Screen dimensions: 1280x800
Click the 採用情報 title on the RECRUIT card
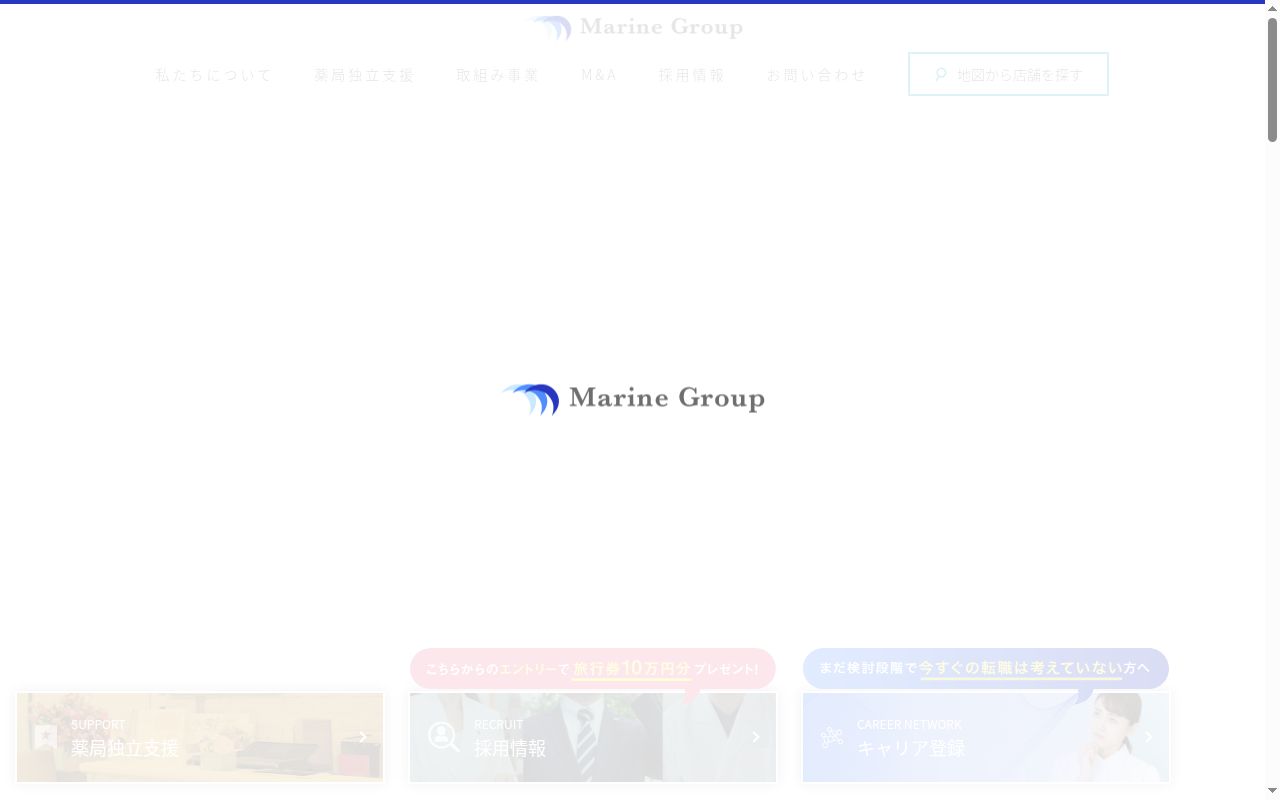[510, 748]
